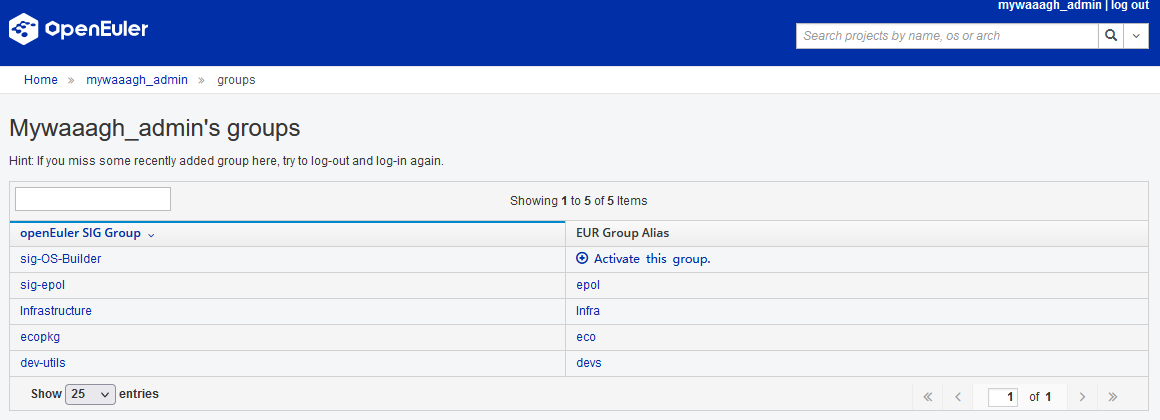This screenshot has width=1160, height=420.
Task: Jump to last page arrow
Action: (x=1113, y=397)
